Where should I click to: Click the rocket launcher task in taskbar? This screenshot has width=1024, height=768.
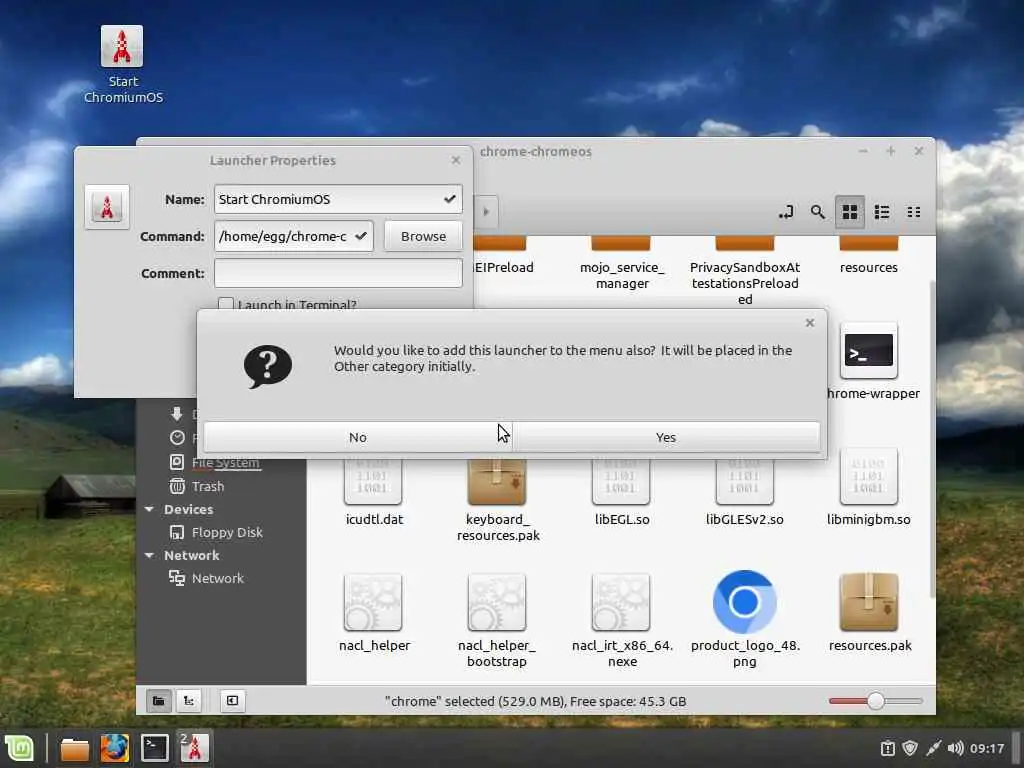[x=195, y=747]
